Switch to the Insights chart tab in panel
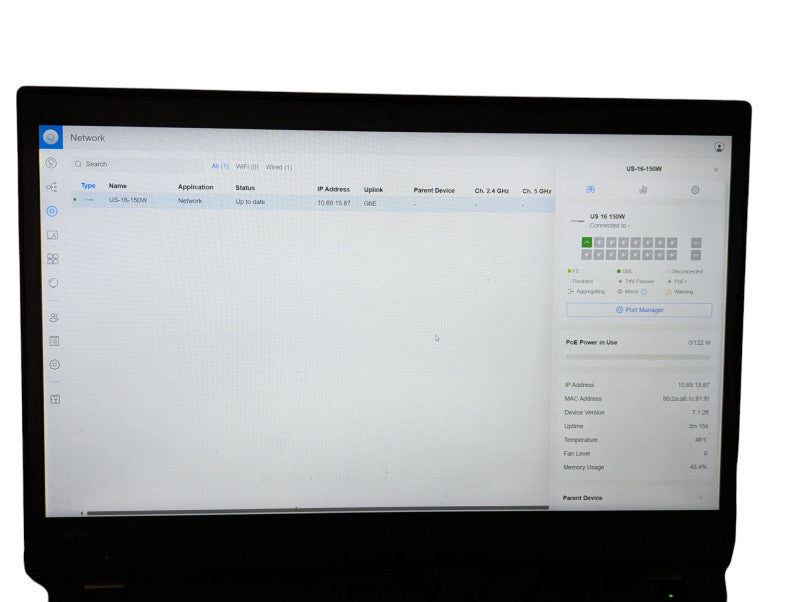Screen dimensions: 800x602 (643, 190)
